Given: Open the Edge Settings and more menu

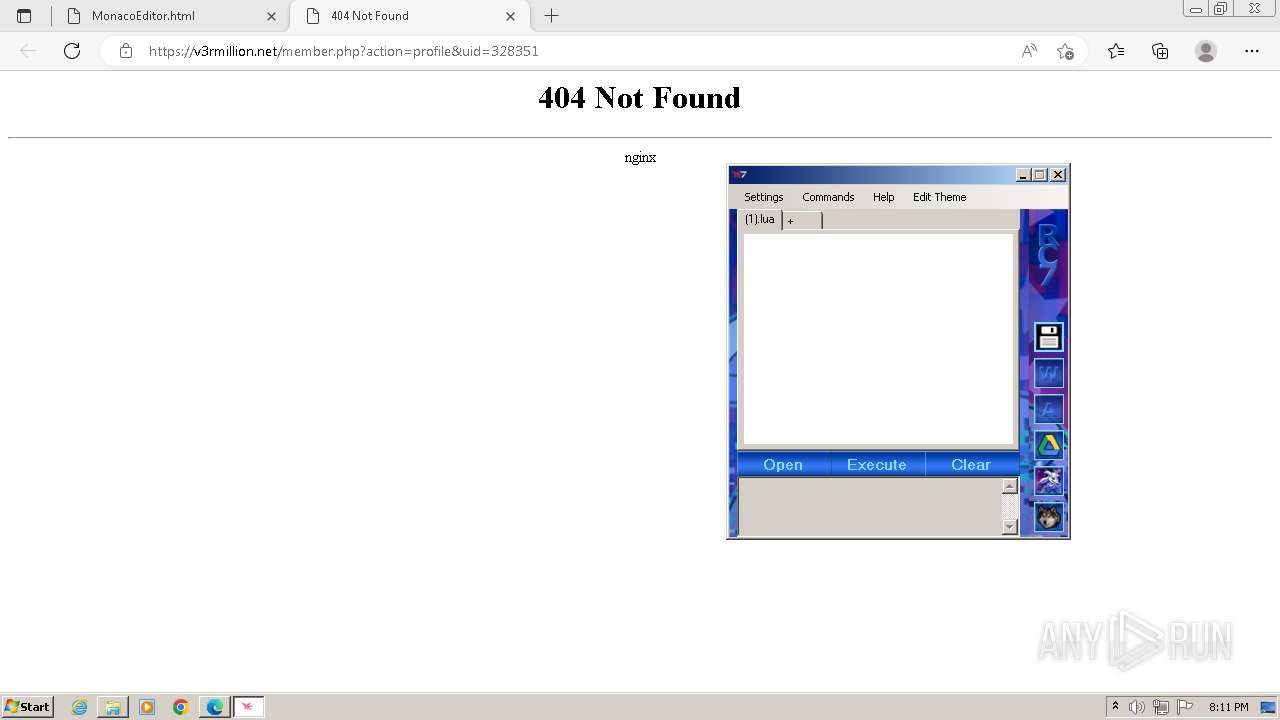Looking at the screenshot, I should (x=1252, y=51).
